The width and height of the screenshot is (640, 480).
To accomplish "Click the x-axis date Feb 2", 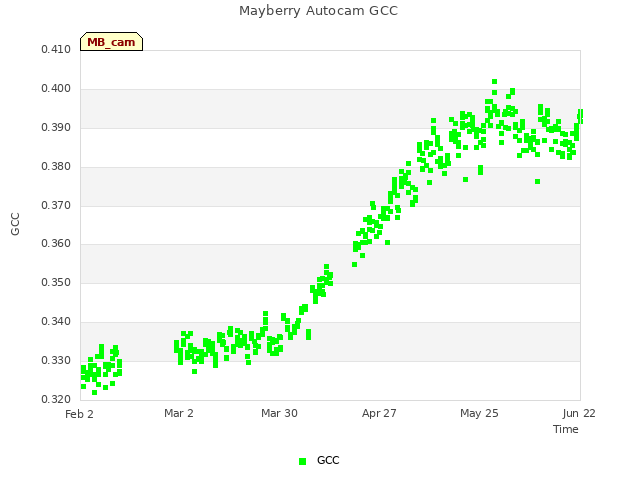I will pos(79,414).
